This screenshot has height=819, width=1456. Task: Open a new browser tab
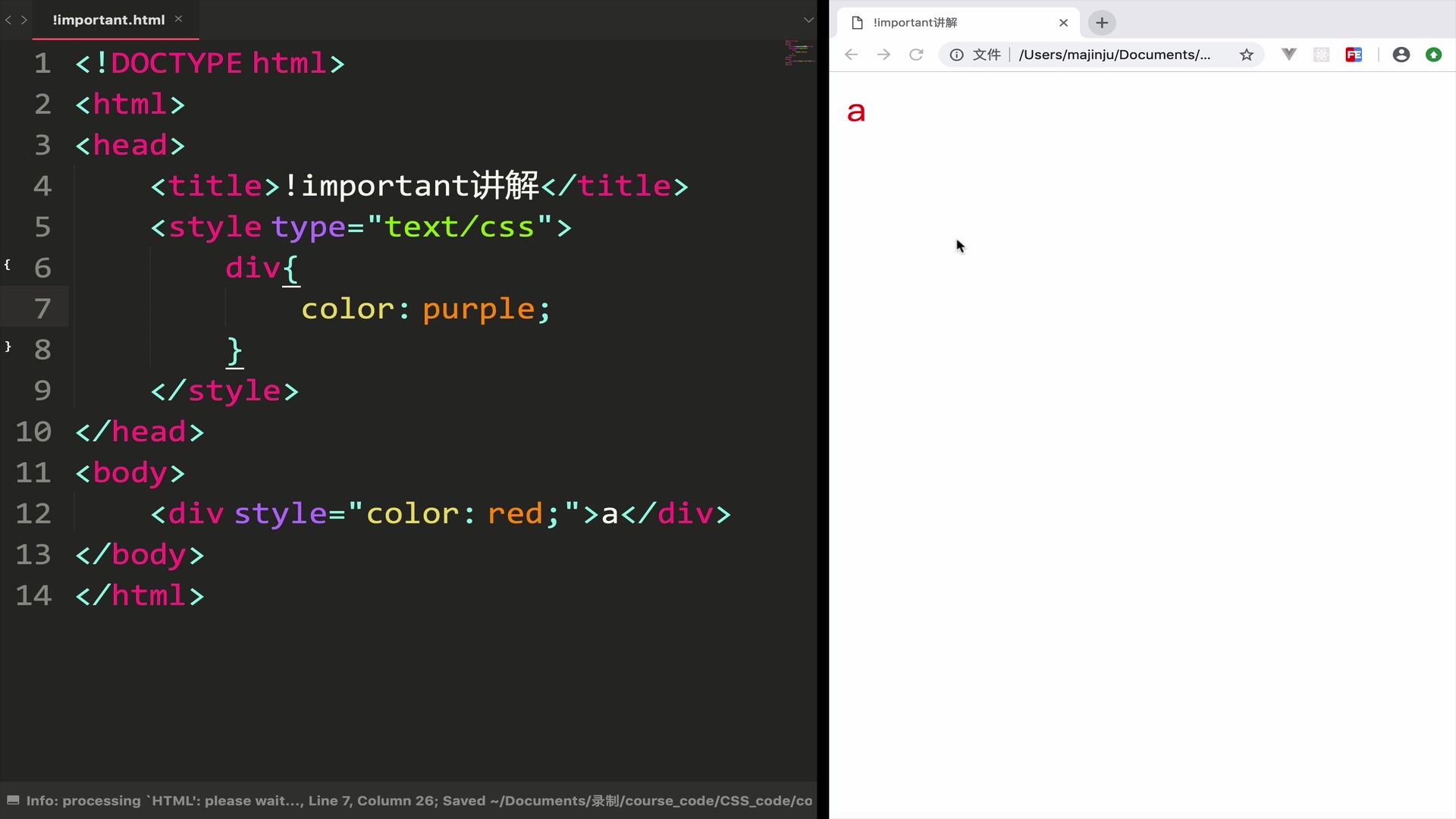coord(1102,23)
